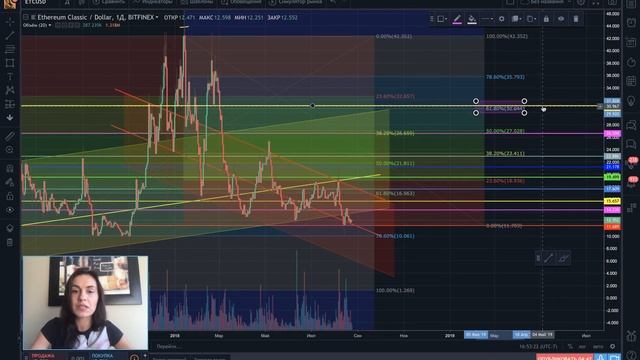The width and height of the screenshot is (640, 360).
Task: Lock the selected drawing
Action: click(546, 19)
